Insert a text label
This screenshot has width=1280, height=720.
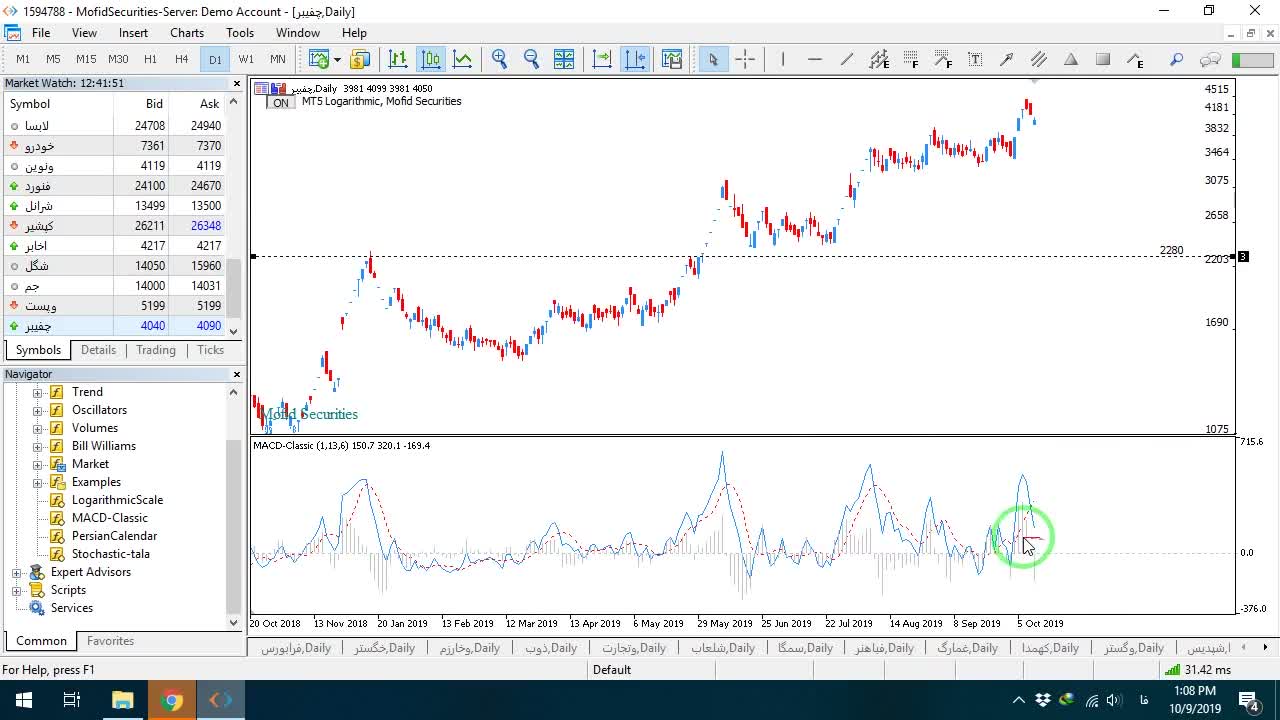975,59
